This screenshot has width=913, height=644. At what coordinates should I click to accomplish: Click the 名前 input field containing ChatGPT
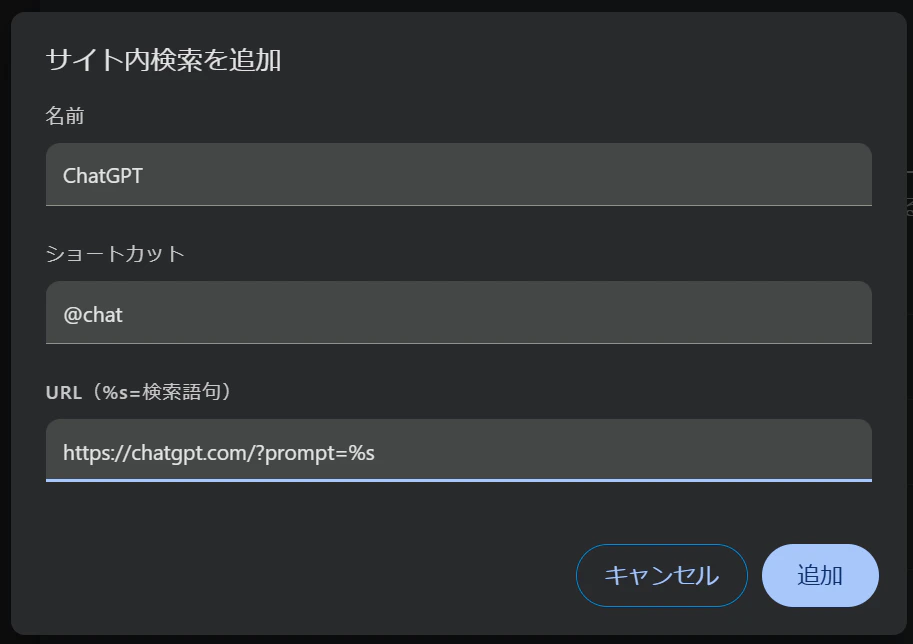[x=458, y=174]
